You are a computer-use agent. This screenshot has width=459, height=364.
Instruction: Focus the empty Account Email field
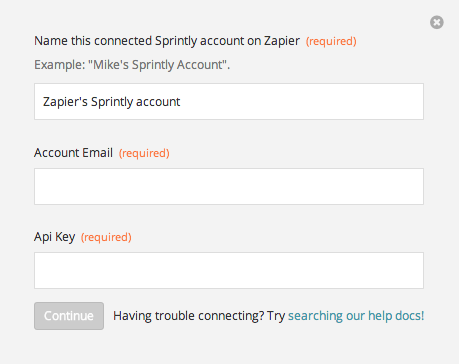(x=229, y=186)
